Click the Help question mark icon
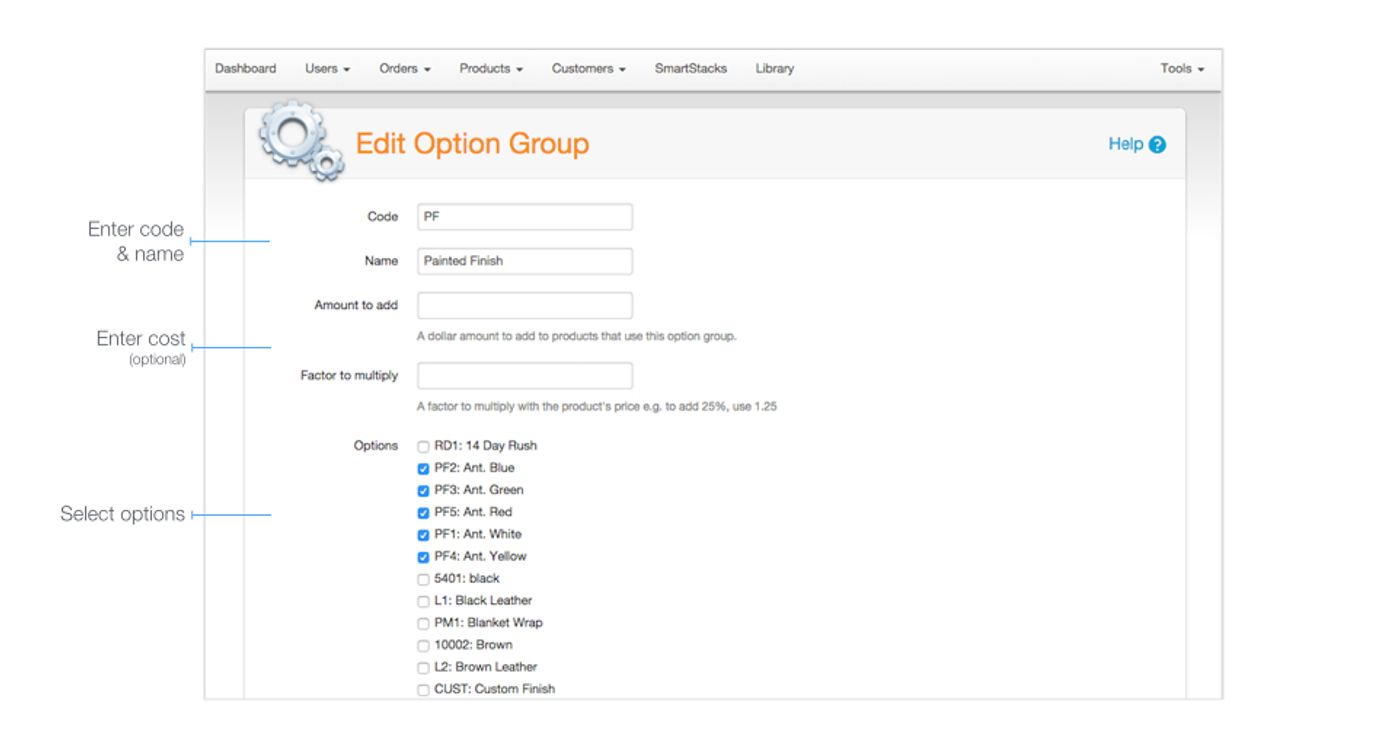This screenshot has width=1400, height=754. [1157, 145]
